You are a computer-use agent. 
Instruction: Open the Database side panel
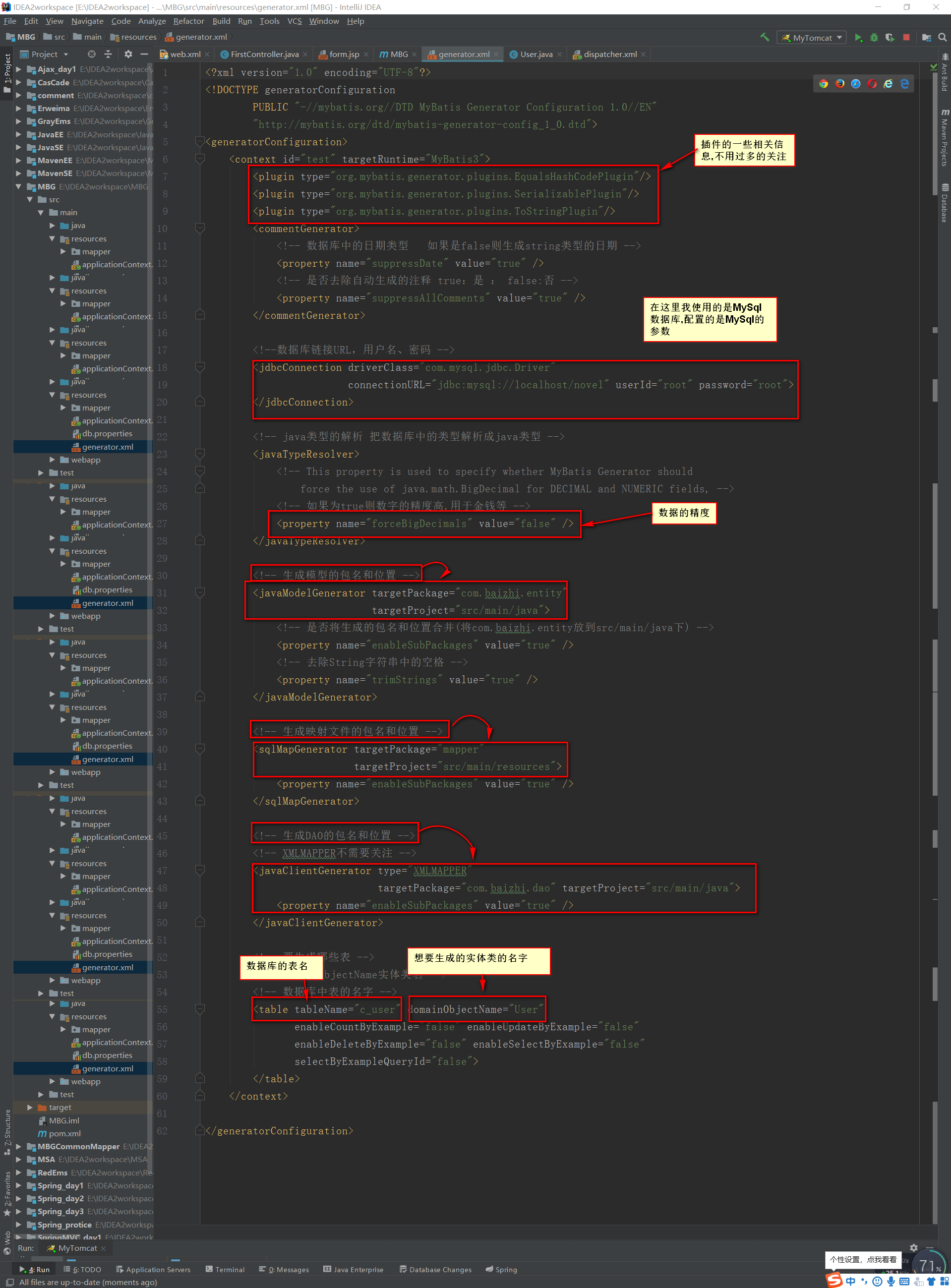tap(944, 203)
